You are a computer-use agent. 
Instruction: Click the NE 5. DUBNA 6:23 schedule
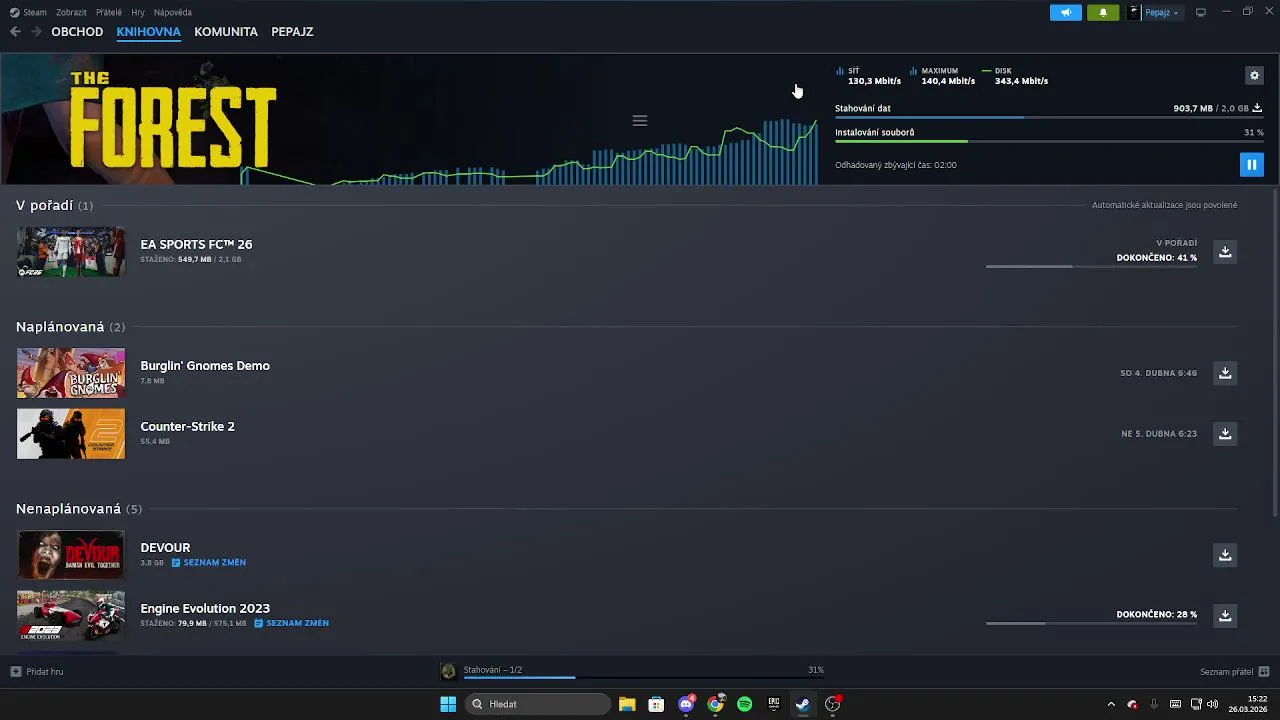pos(1159,434)
